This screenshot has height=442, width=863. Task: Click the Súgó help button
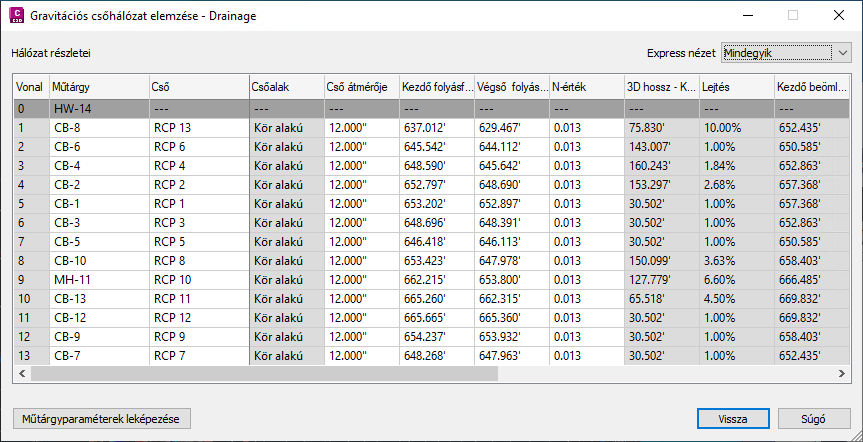tap(814, 418)
